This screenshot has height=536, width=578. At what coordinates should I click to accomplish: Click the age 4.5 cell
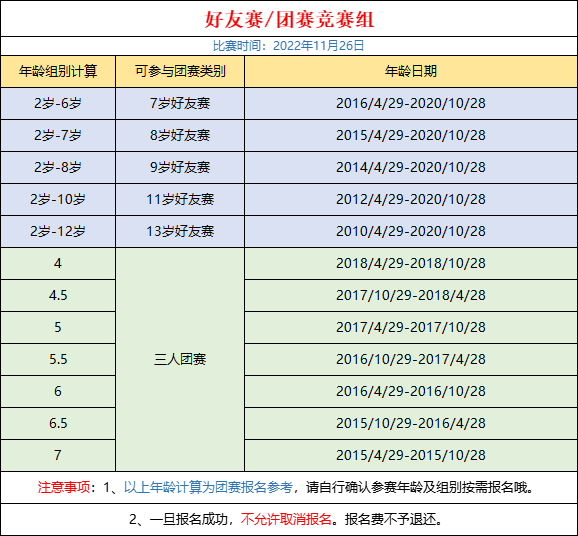[58, 295]
